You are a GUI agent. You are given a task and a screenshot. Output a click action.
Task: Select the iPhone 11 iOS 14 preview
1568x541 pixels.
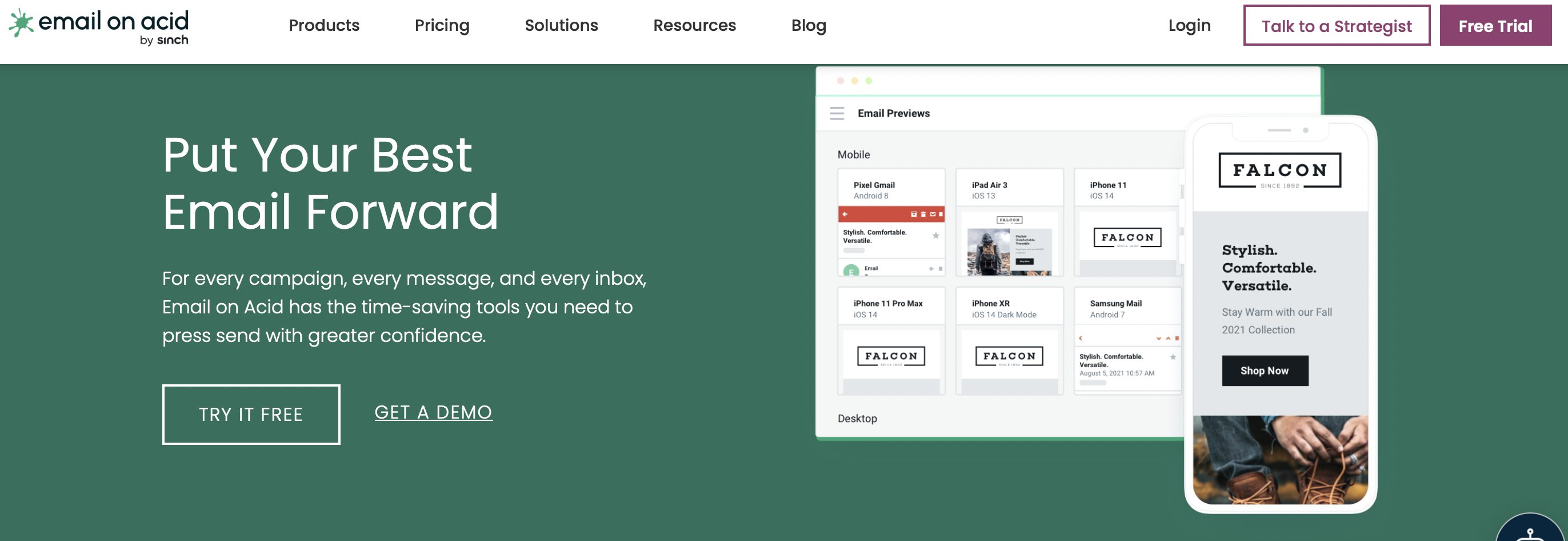[1127, 222]
